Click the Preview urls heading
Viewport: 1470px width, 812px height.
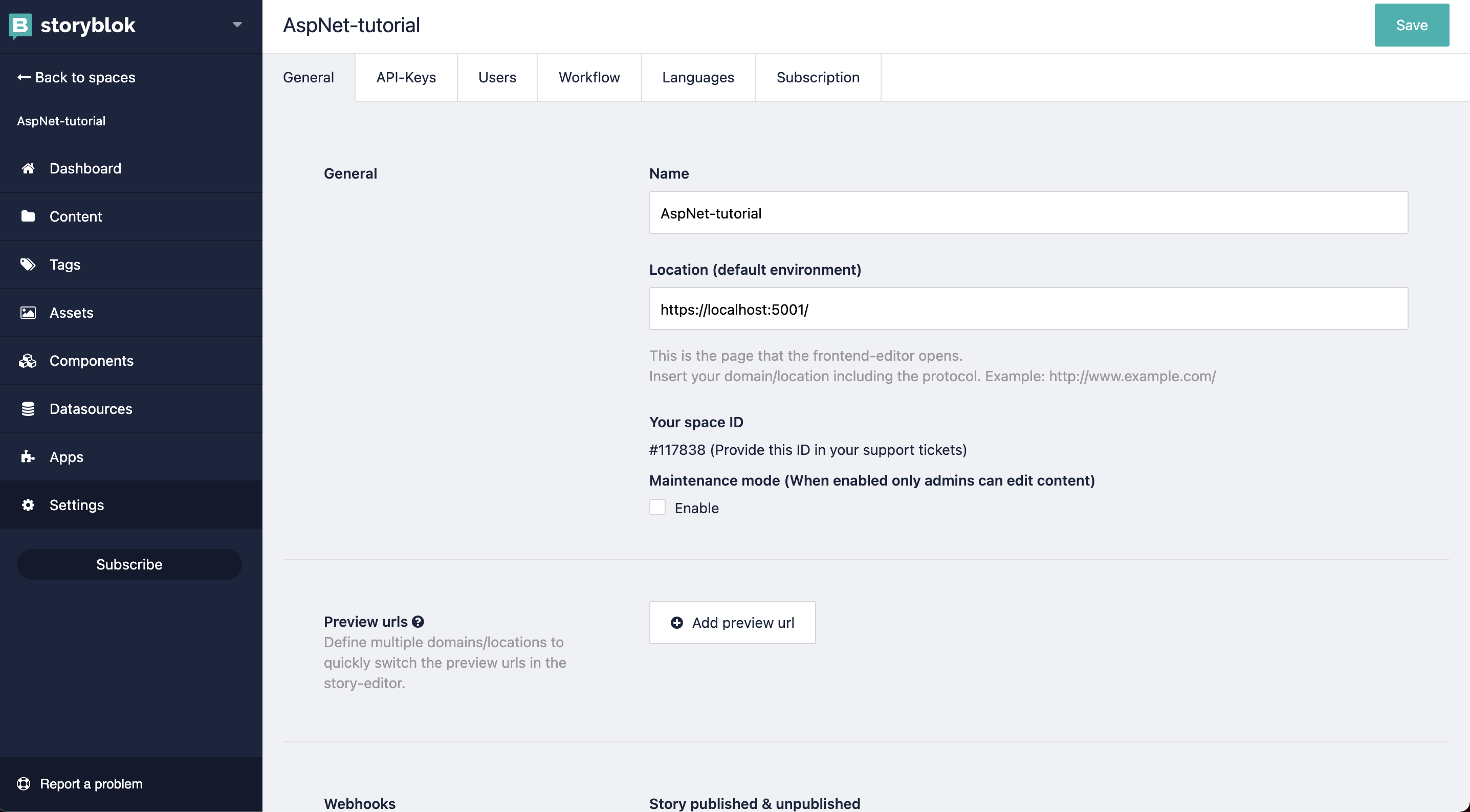(x=366, y=622)
